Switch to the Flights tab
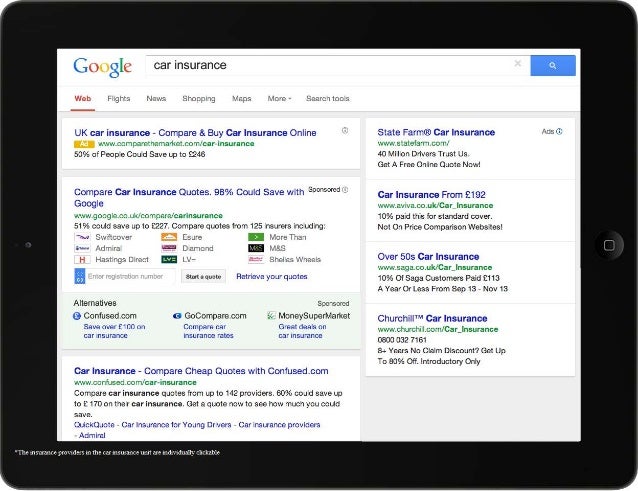Viewport: 638px width, 491px height. tap(119, 98)
